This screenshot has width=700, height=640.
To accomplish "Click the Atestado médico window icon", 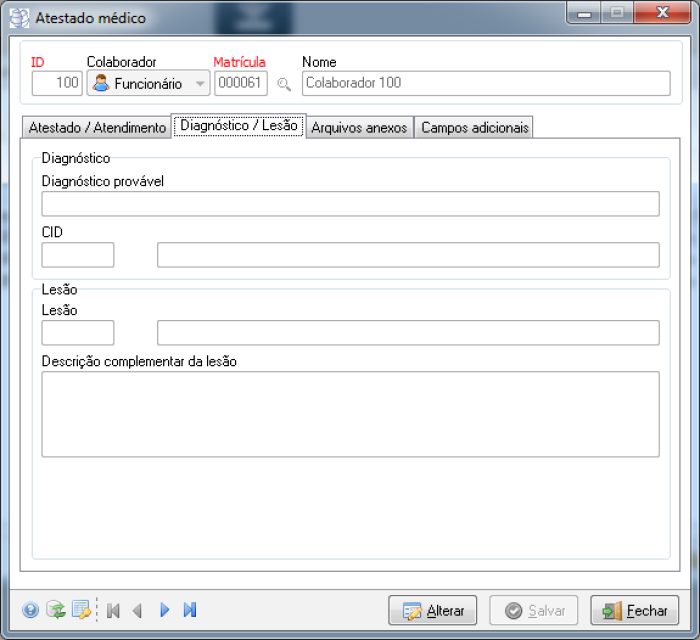I will coord(20,18).
